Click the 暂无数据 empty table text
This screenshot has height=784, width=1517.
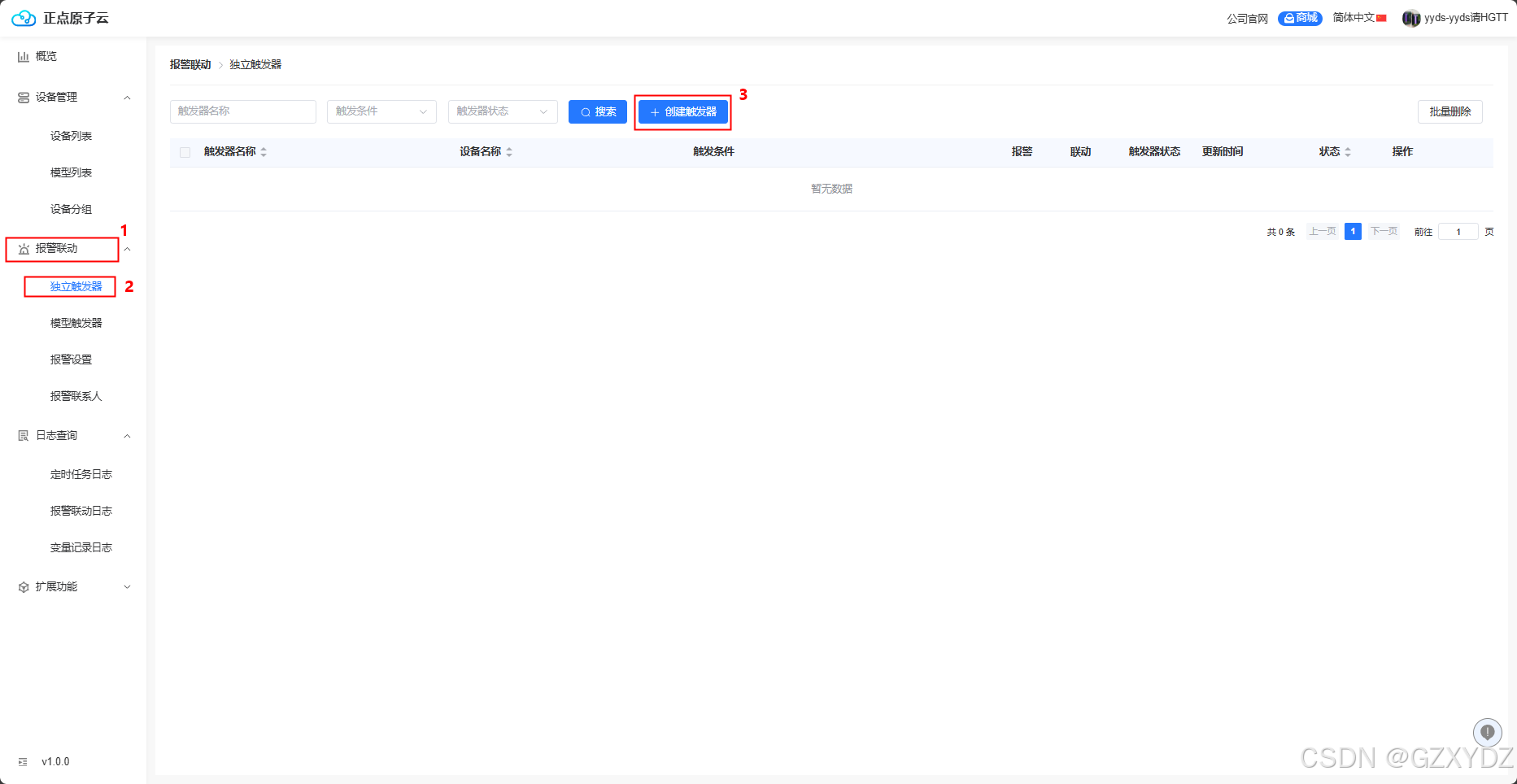click(x=831, y=189)
